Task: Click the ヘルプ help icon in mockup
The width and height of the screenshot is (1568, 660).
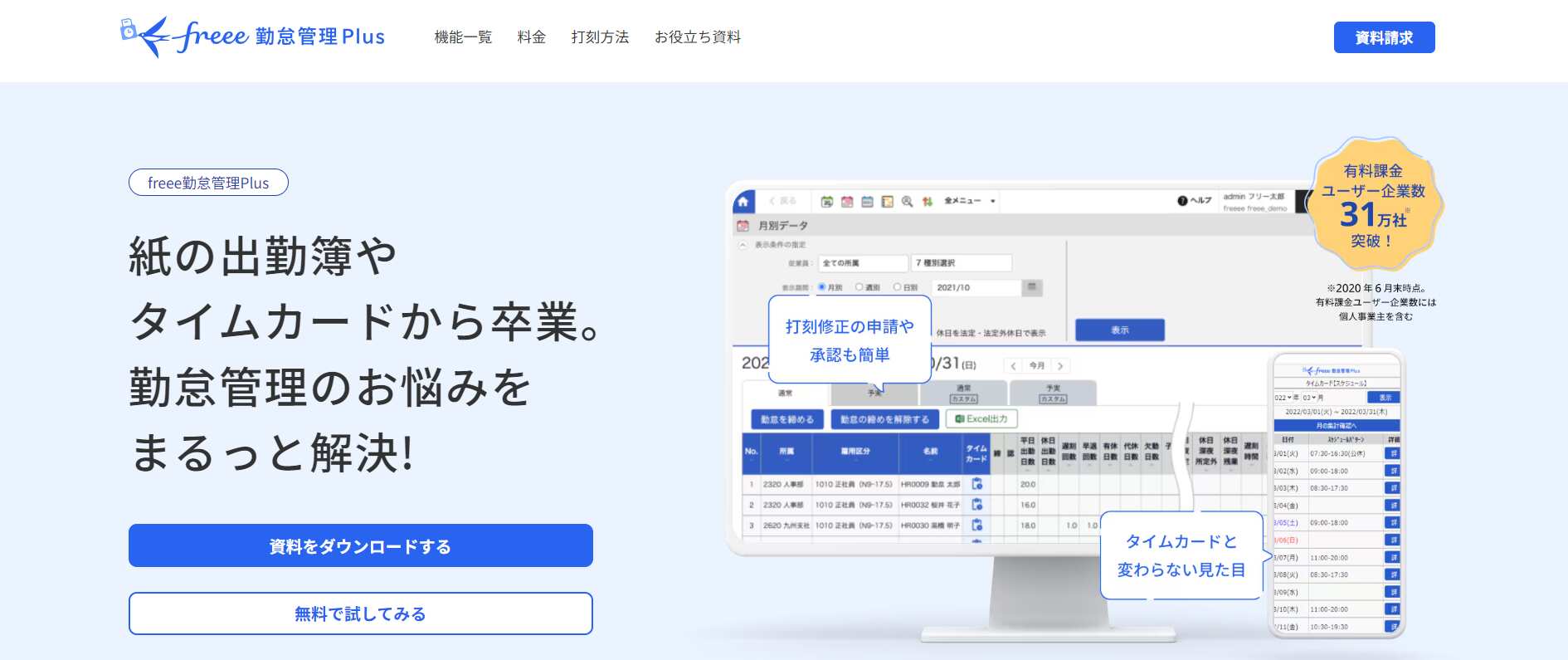Action: coord(1195,200)
